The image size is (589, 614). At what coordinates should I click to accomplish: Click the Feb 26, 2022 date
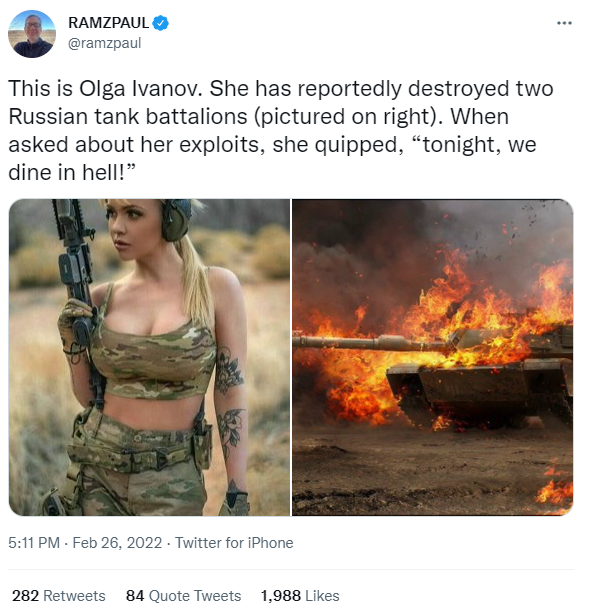coord(117,543)
